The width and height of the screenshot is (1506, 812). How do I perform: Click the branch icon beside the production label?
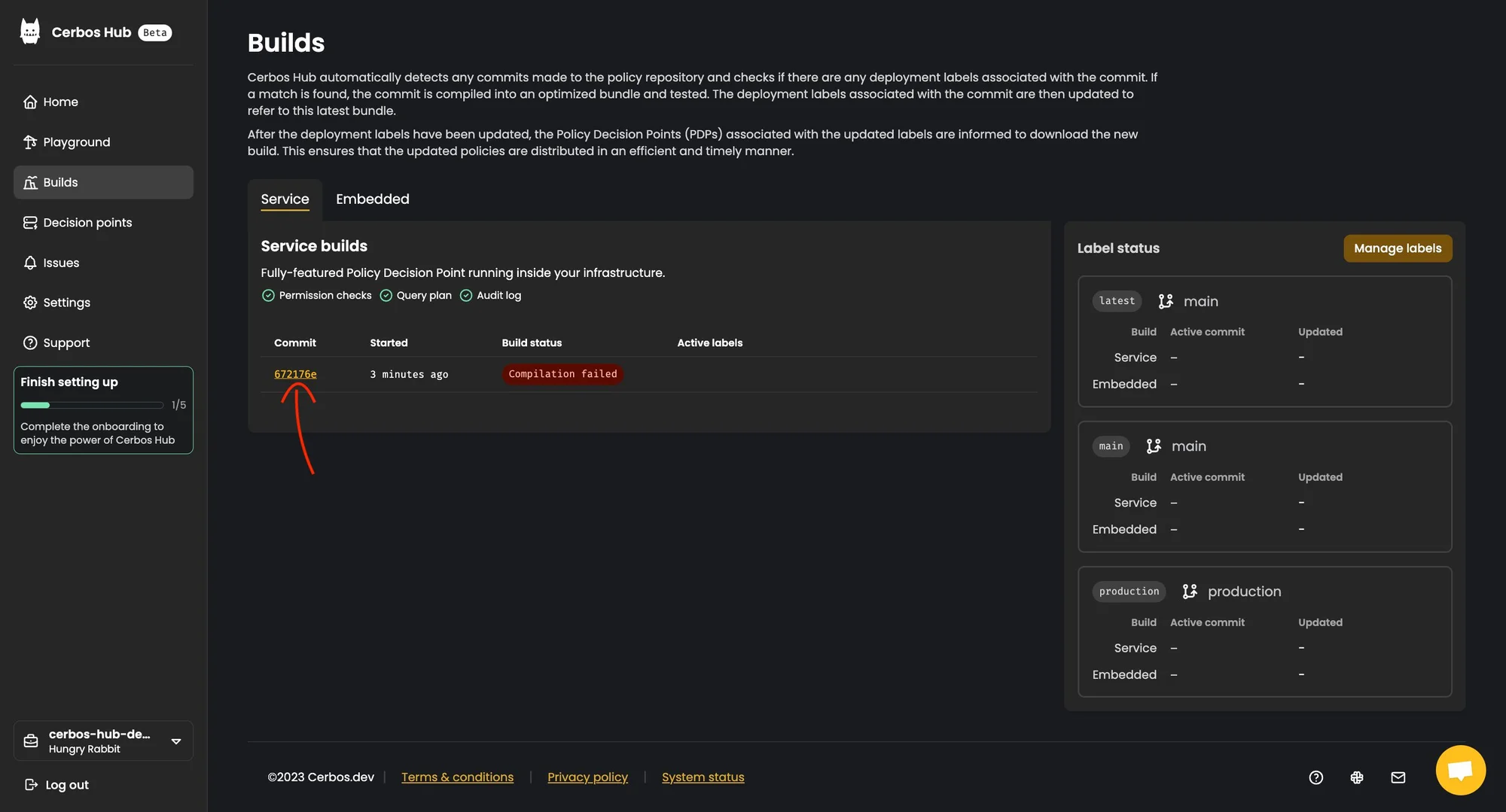1190,592
